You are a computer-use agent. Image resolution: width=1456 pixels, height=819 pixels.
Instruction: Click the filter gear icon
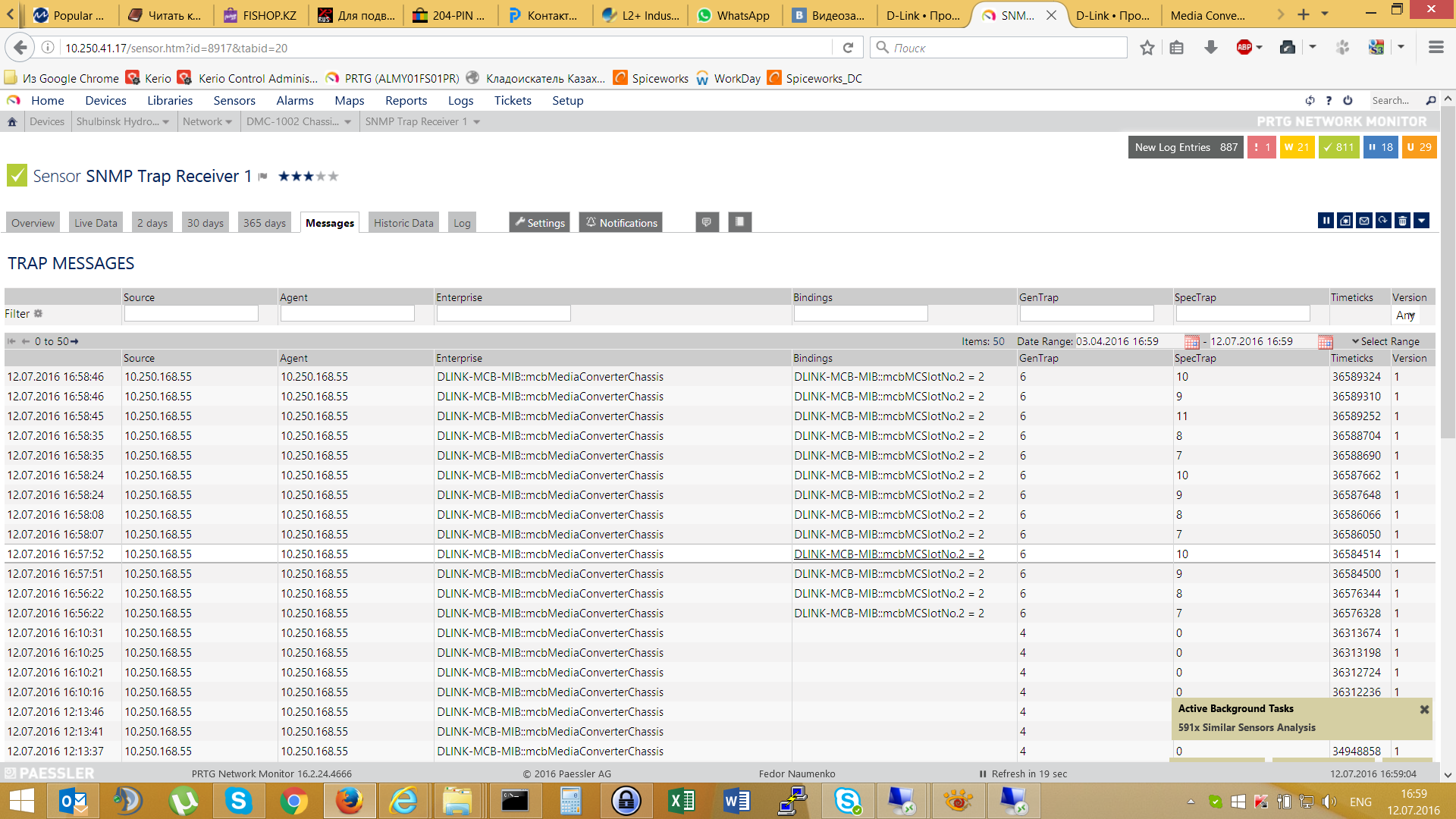(x=39, y=313)
